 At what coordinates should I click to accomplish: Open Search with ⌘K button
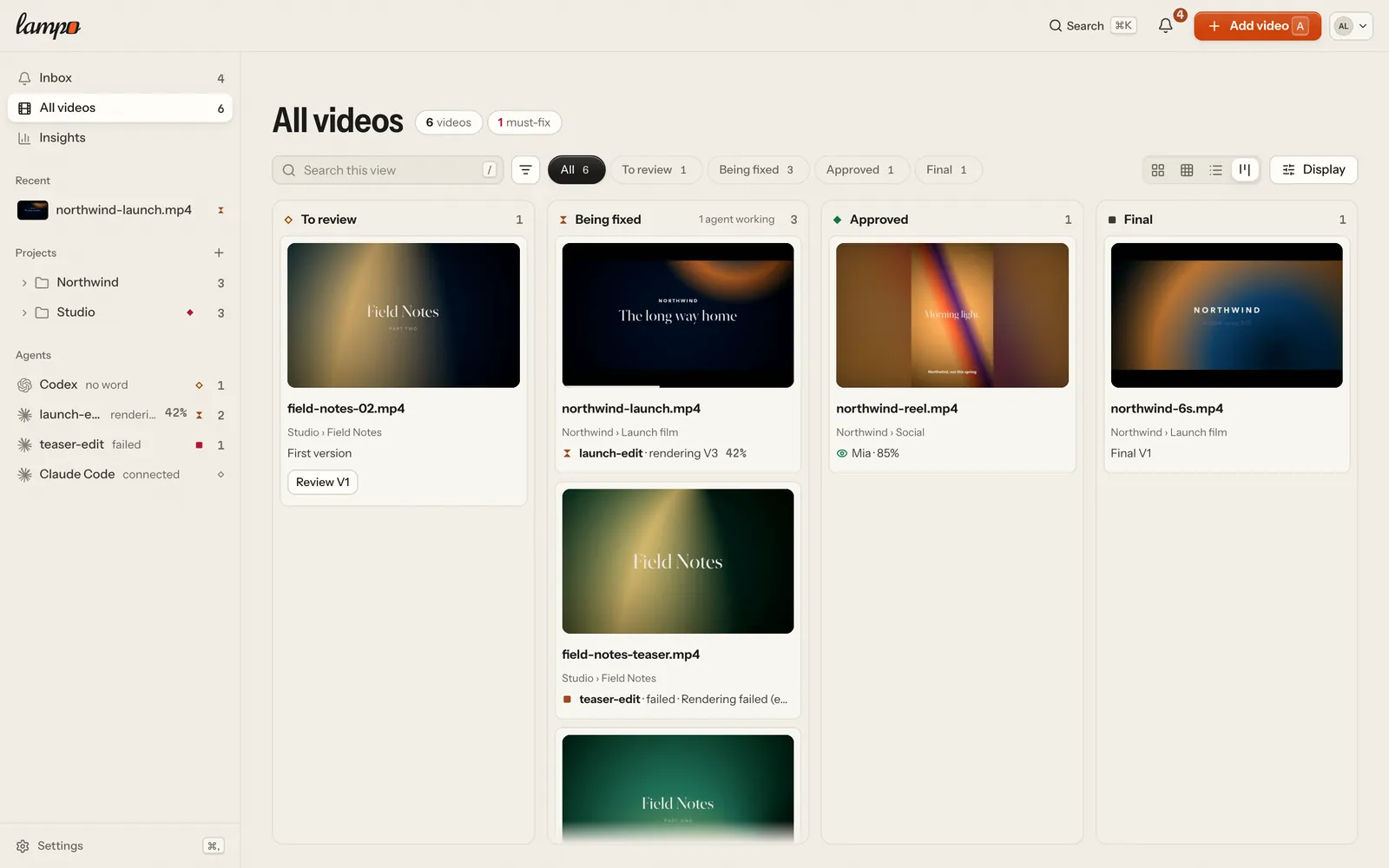[x=1092, y=26]
